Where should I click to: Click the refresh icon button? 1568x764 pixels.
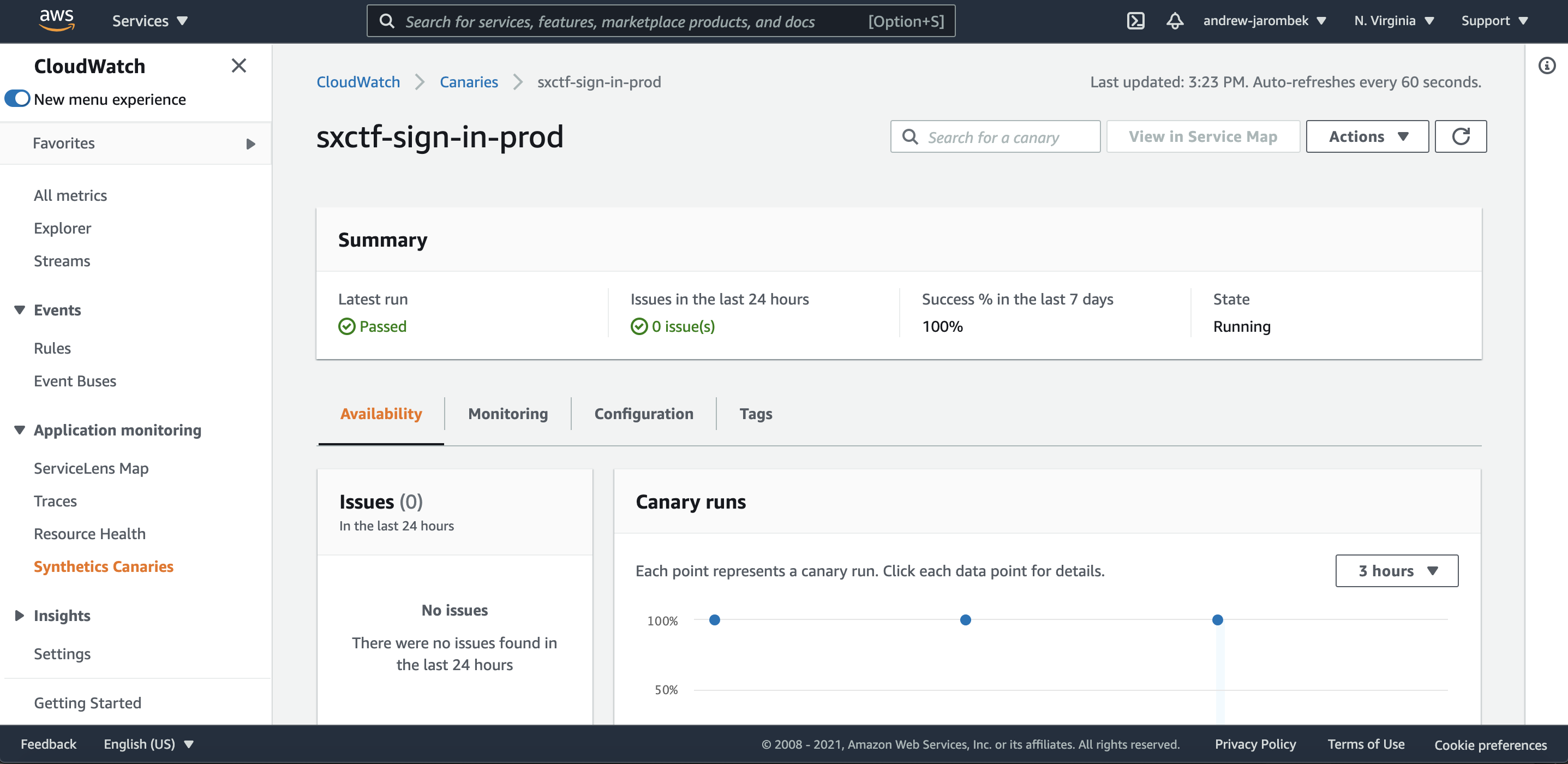tap(1461, 136)
